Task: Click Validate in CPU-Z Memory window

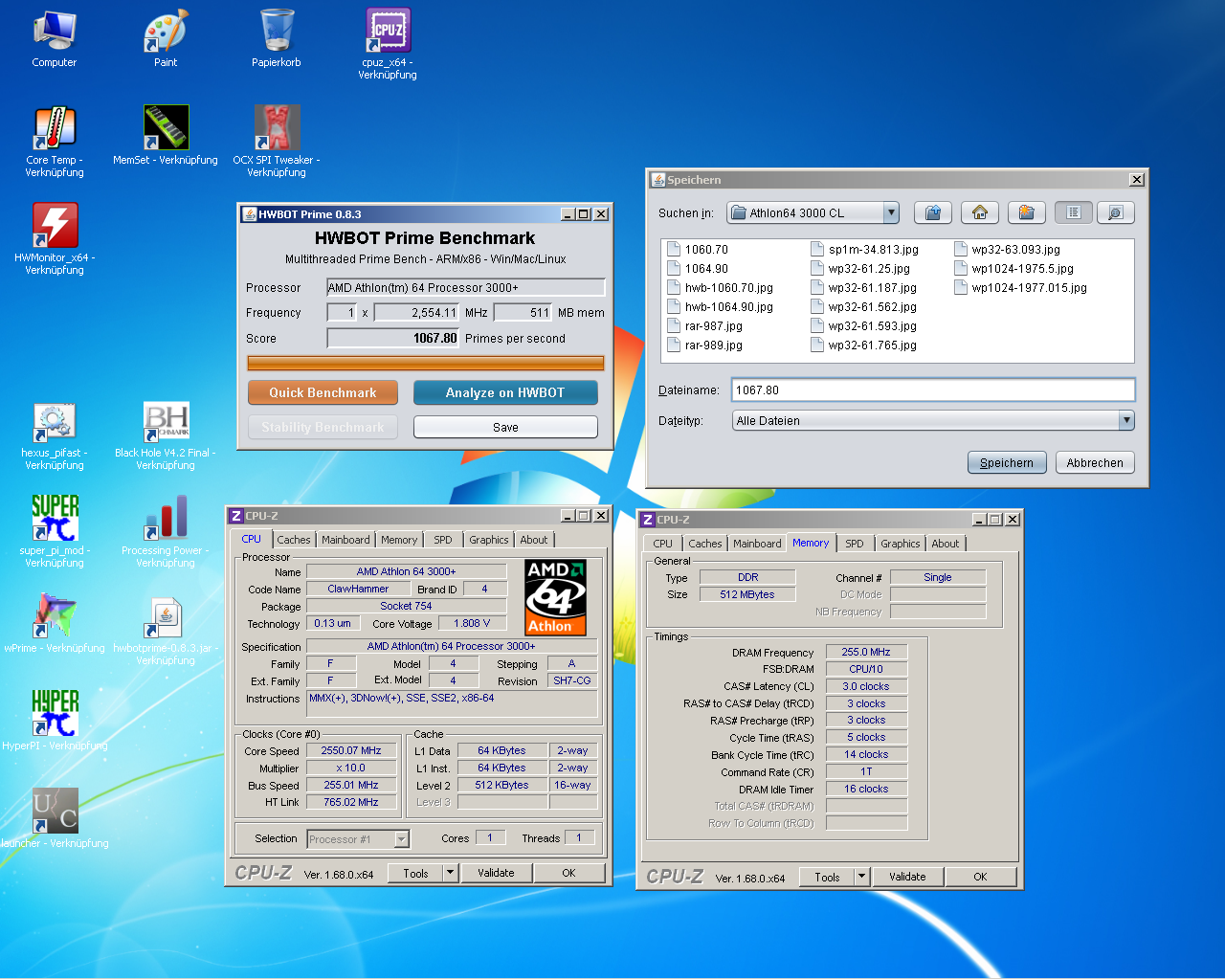Action: point(907,877)
